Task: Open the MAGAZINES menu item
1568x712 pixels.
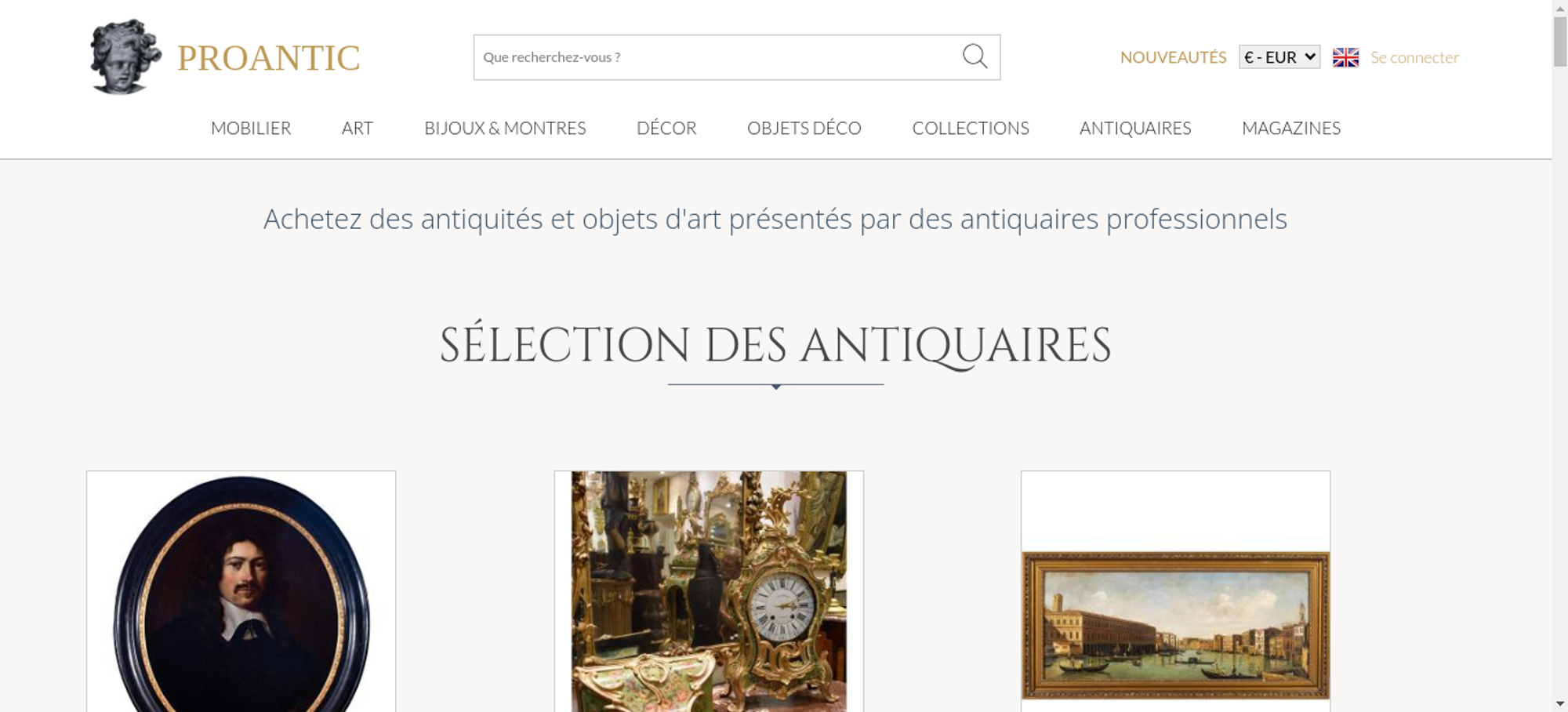Action: coord(1291,128)
